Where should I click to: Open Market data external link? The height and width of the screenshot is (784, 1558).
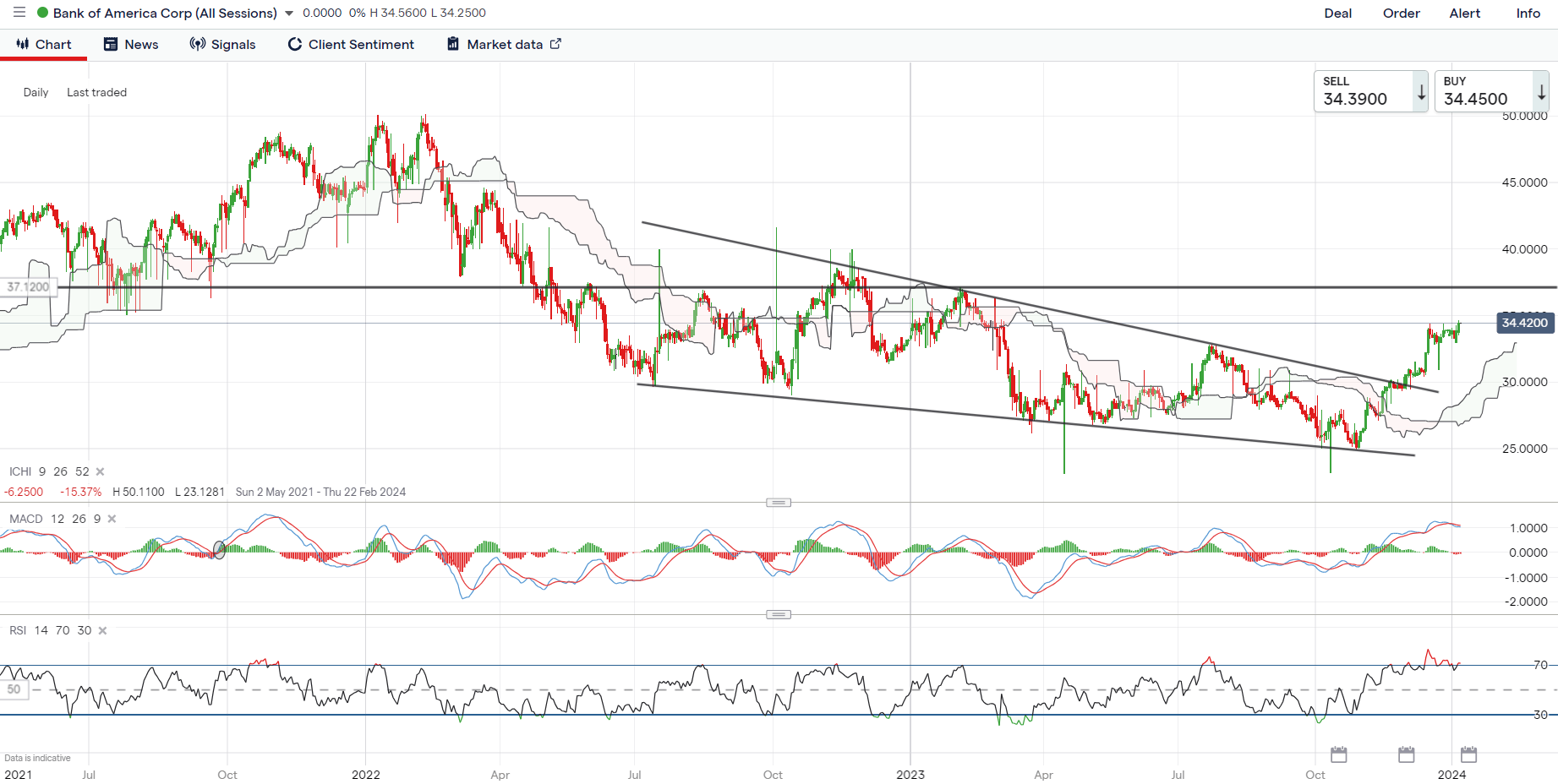pyautogui.click(x=504, y=45)
